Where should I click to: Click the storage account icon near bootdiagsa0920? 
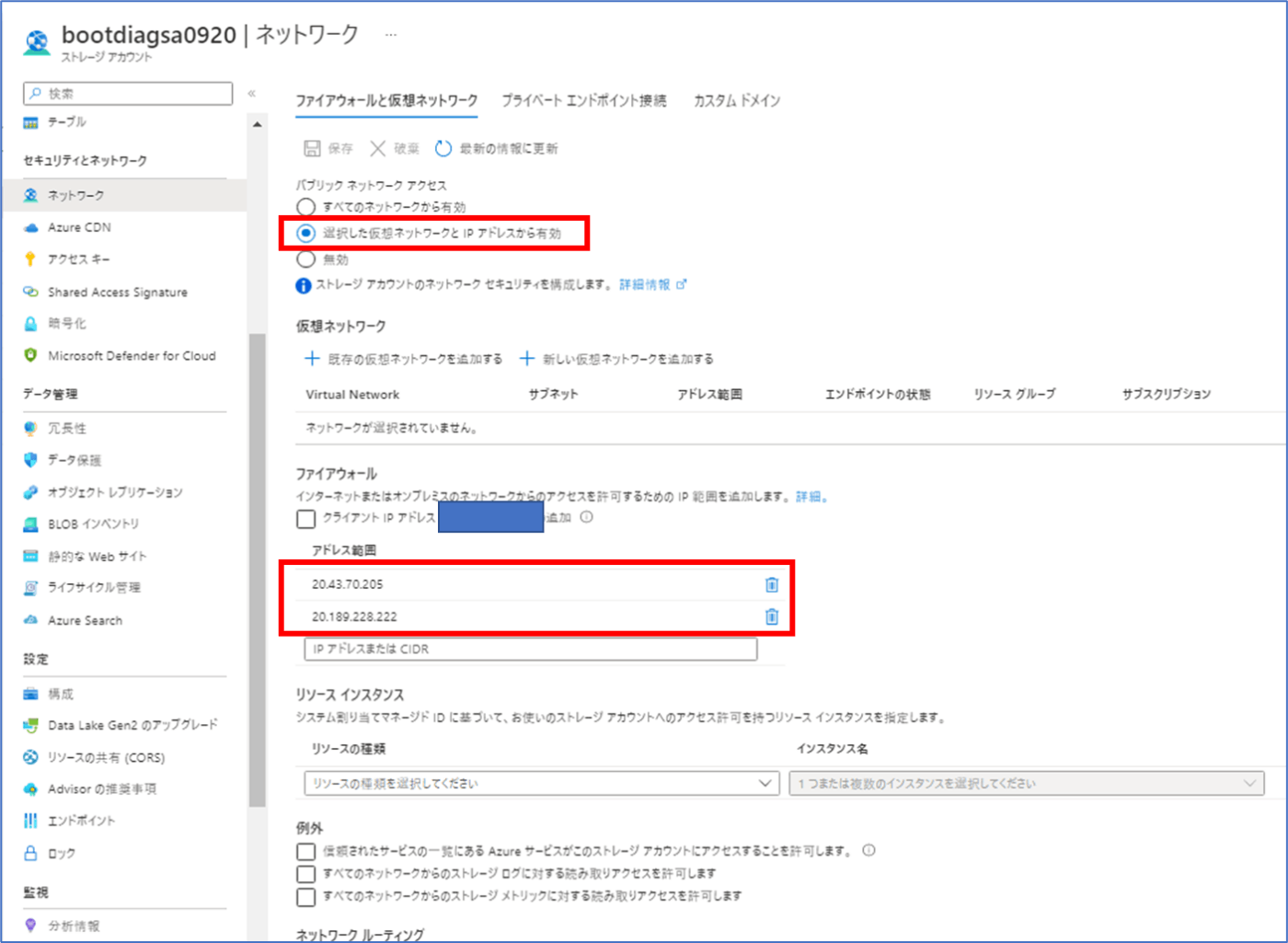pos(37,42)
